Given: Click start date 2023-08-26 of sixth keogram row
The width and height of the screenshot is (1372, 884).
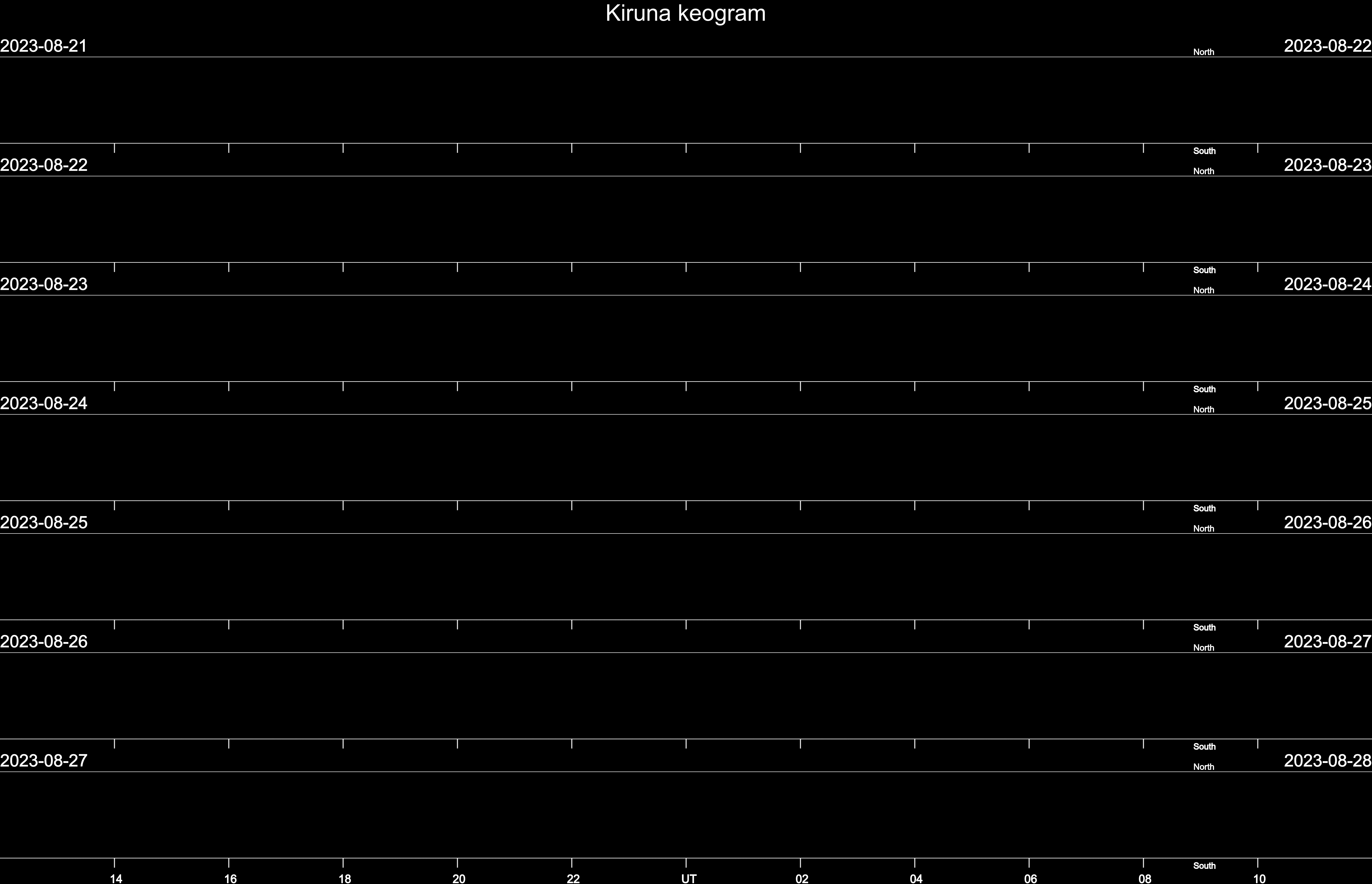Looking at the screenshot, I should 44,642.
